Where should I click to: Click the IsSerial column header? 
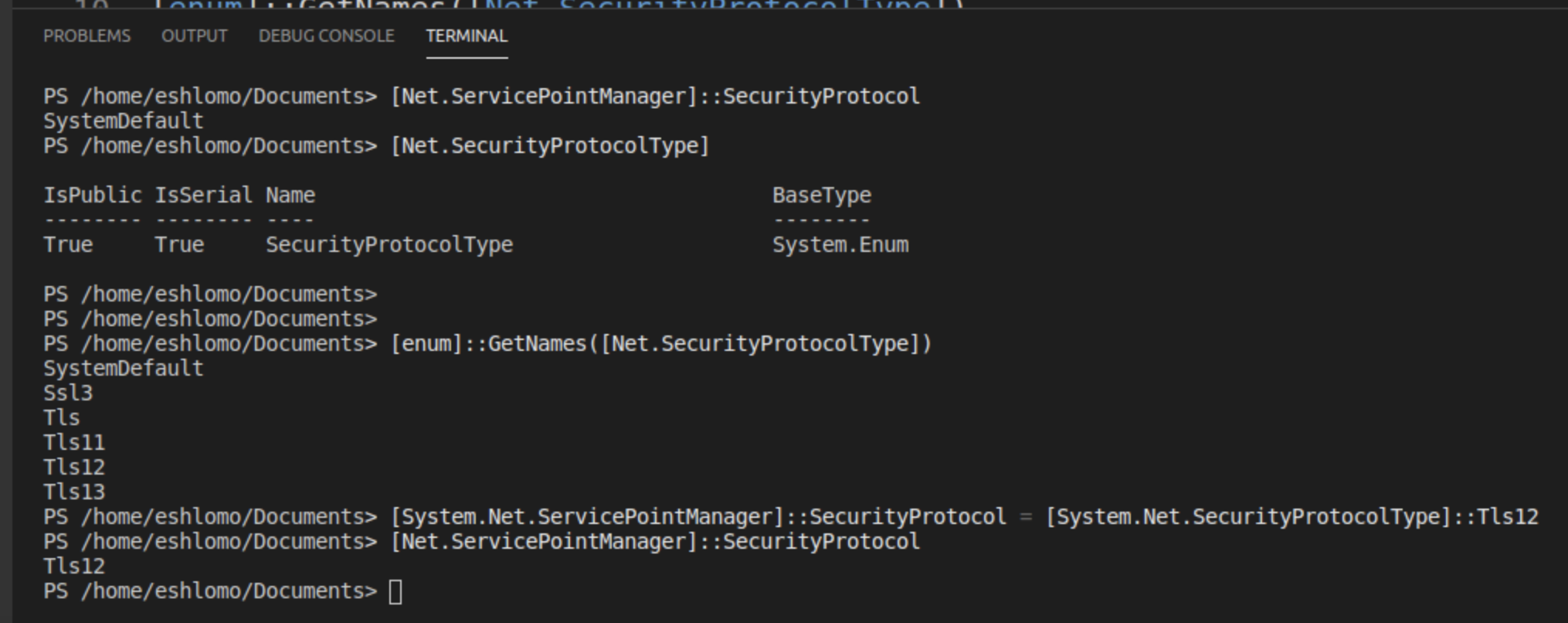point(204,196)
